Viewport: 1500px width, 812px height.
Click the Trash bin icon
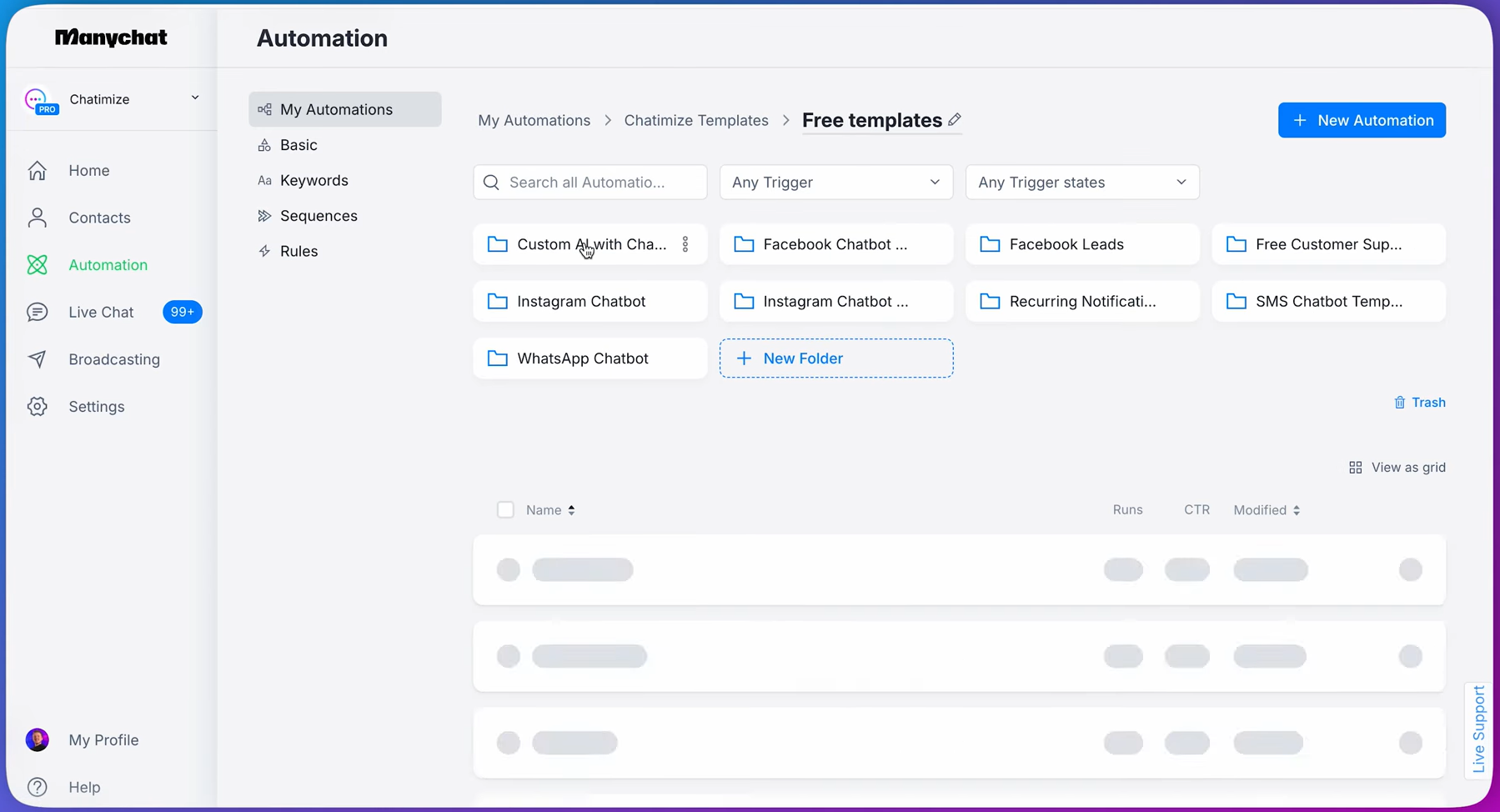coord(1400,403)
